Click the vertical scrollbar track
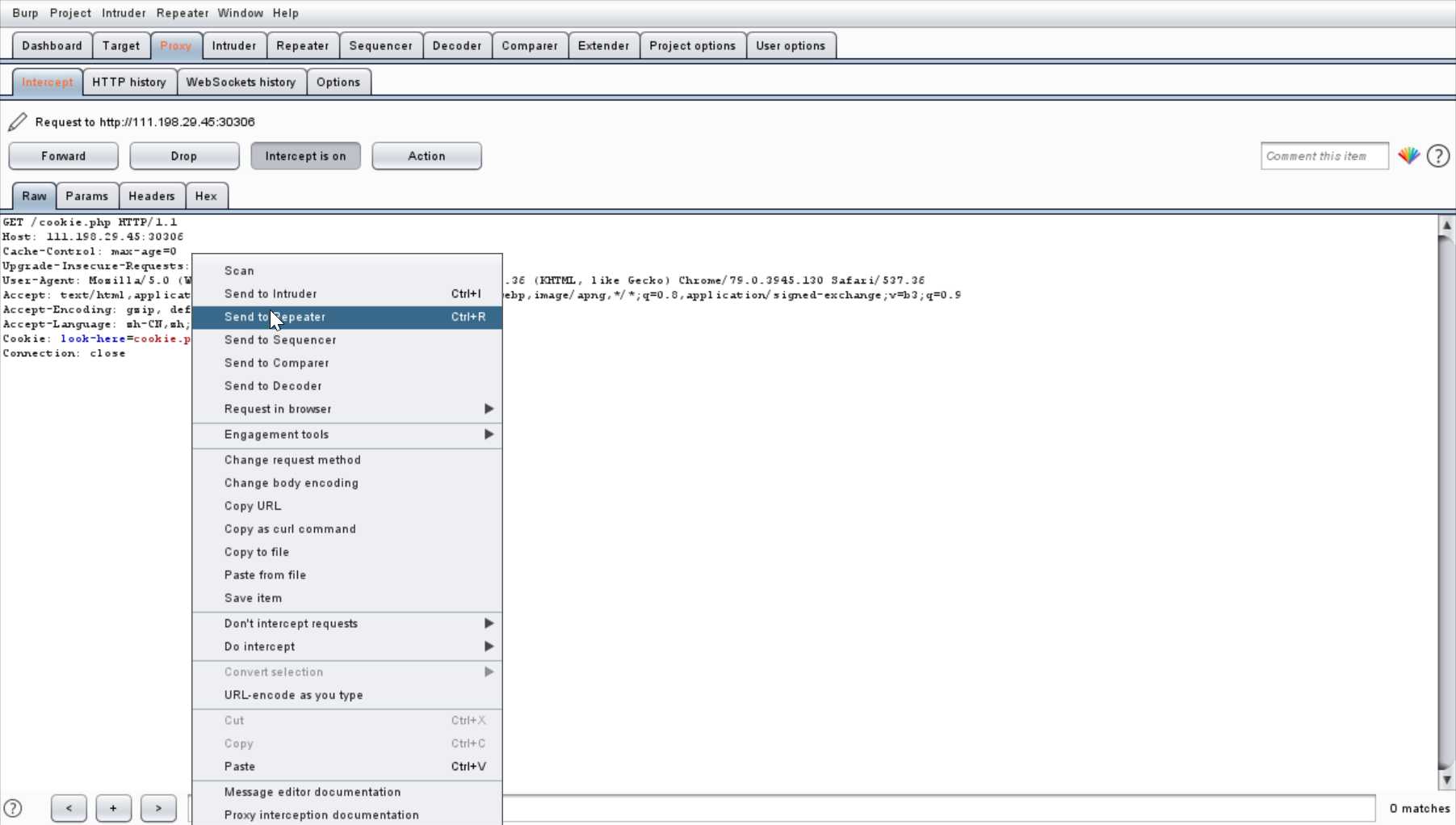Image resolution: width=1456 pixels, height=825 pixels. pyautogui.click(x=1446, y=503)
